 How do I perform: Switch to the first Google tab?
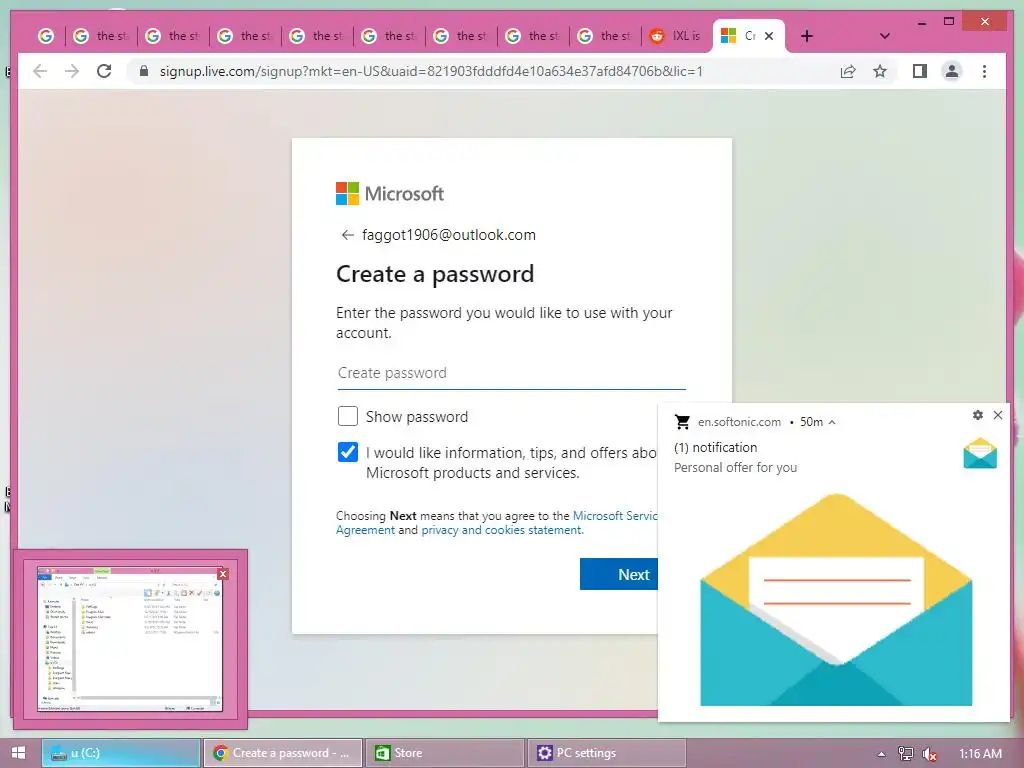pyautogui.click(x=46, y=36)
